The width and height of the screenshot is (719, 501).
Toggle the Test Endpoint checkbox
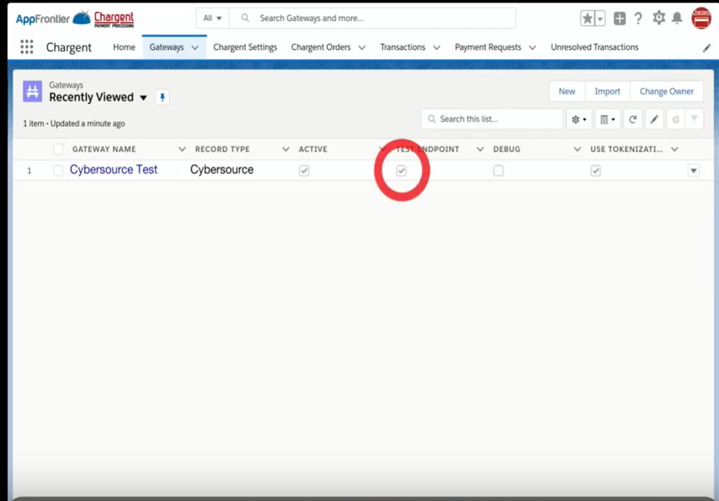401,171
